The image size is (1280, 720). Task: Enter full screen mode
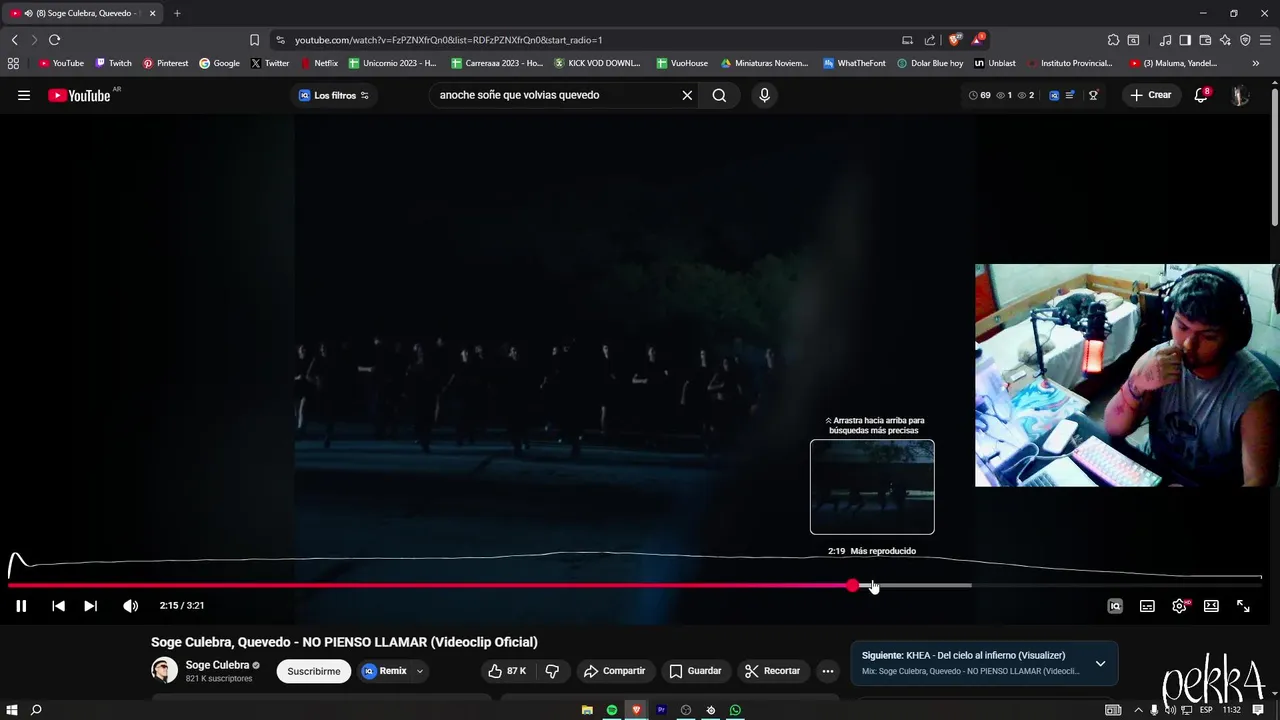point(1243,606)
